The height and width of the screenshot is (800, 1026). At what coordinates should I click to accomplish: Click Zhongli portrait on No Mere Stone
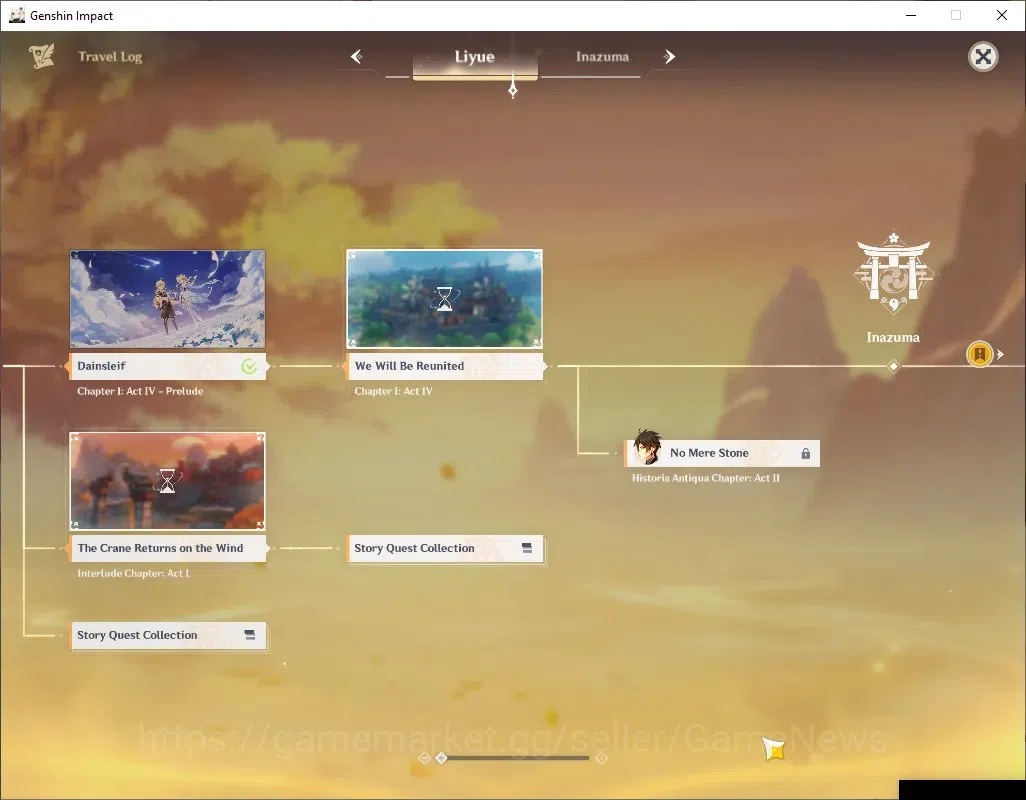point(648,448)
